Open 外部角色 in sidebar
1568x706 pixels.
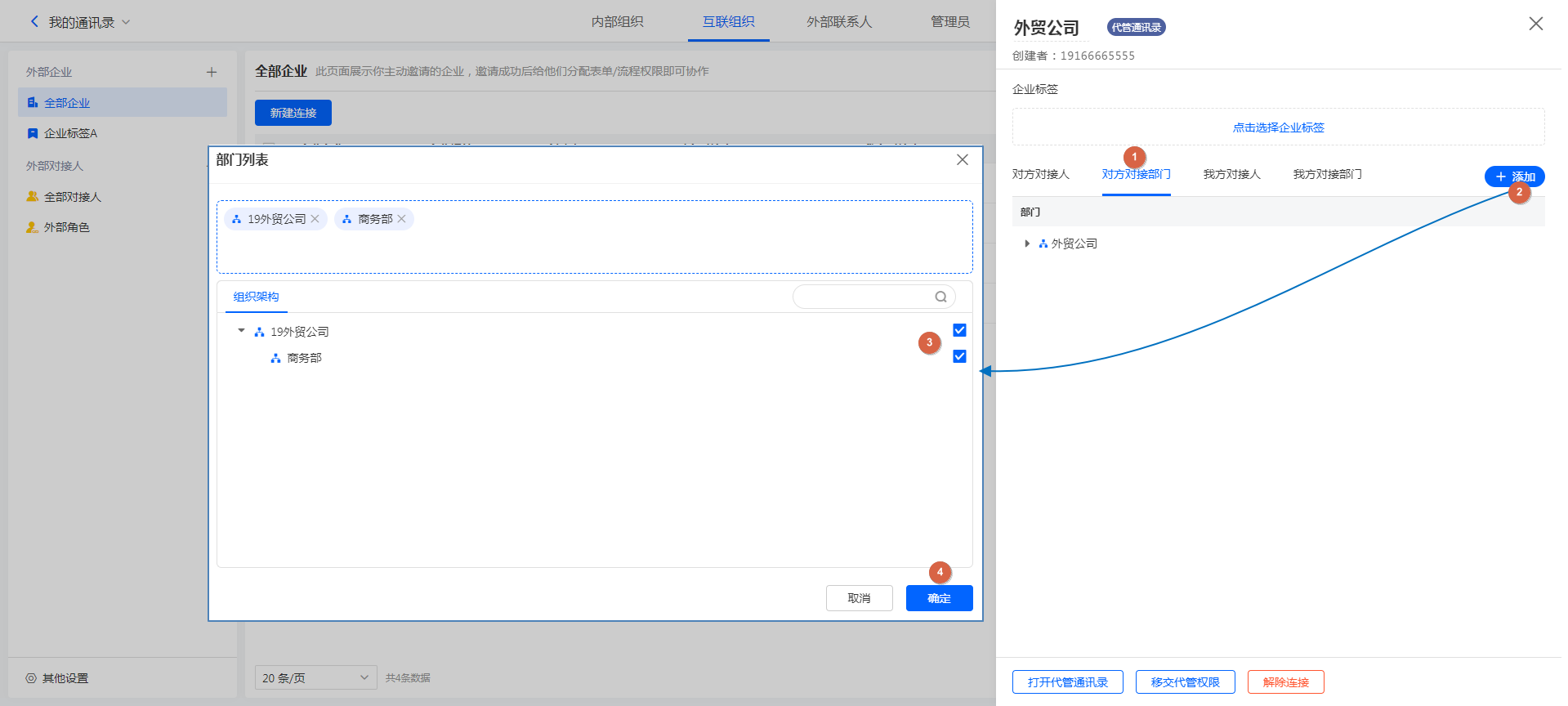pos(66,227)
